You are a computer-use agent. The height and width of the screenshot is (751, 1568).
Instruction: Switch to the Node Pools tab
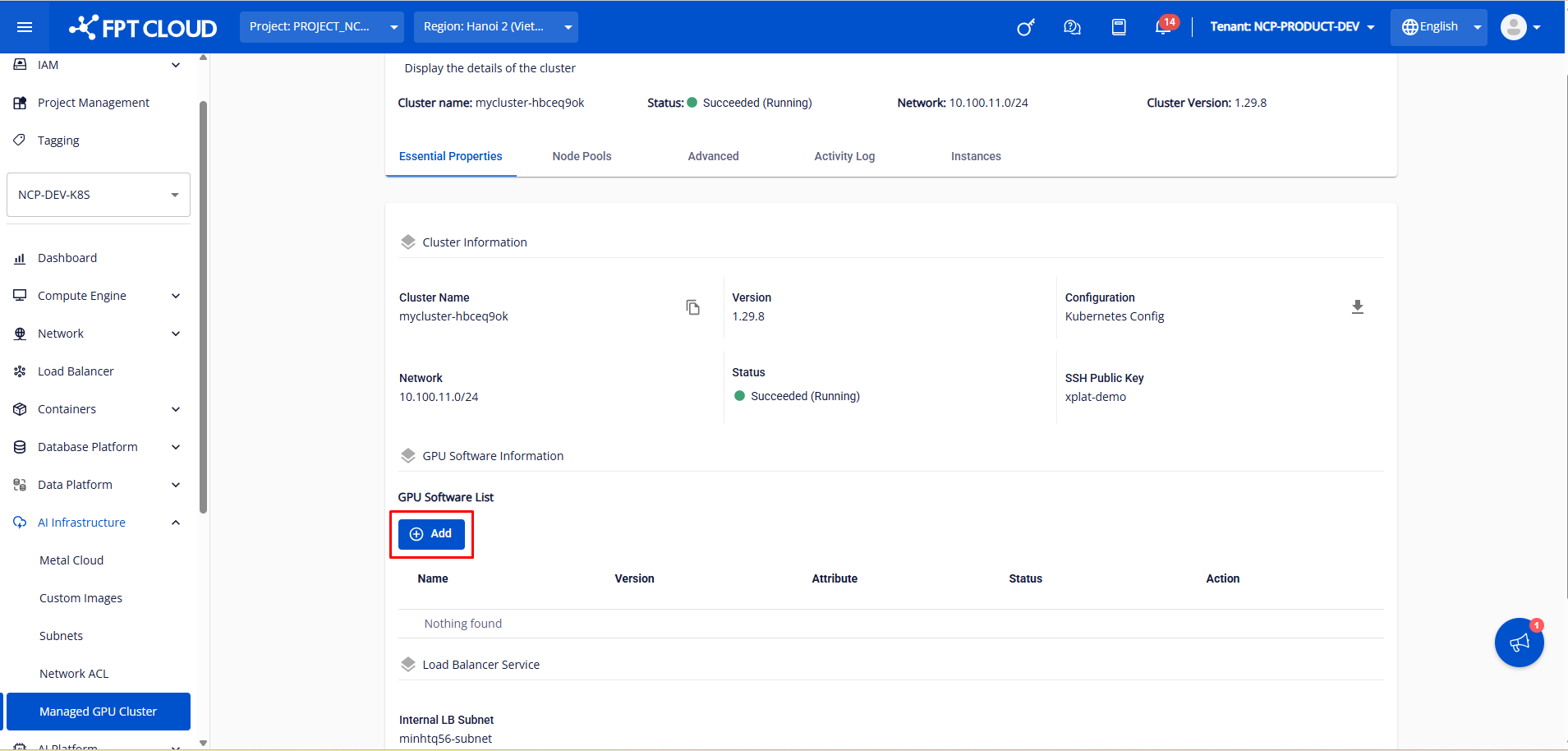click(x=582, y=156)
